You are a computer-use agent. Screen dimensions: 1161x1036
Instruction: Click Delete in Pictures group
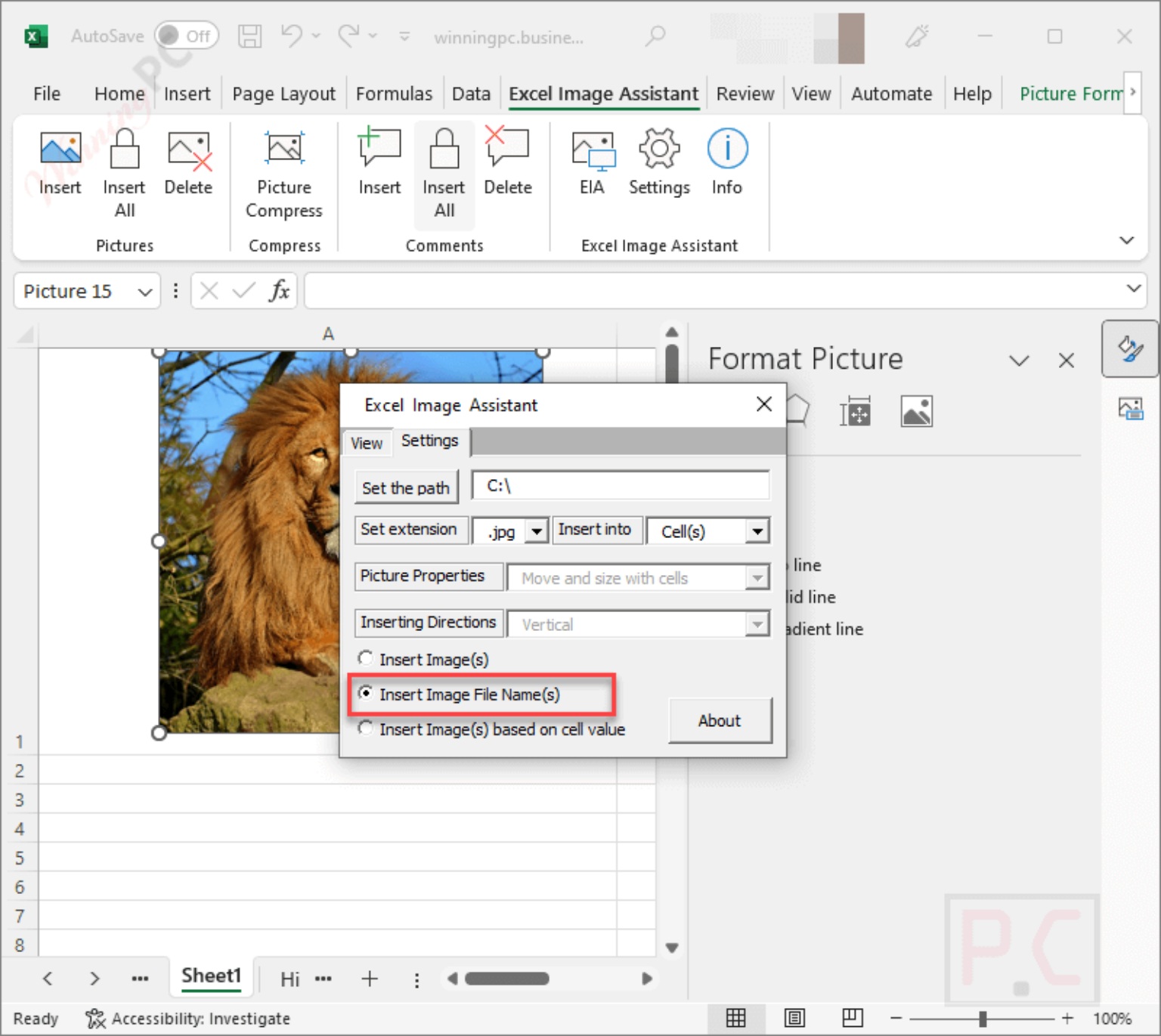click(188, 162)
